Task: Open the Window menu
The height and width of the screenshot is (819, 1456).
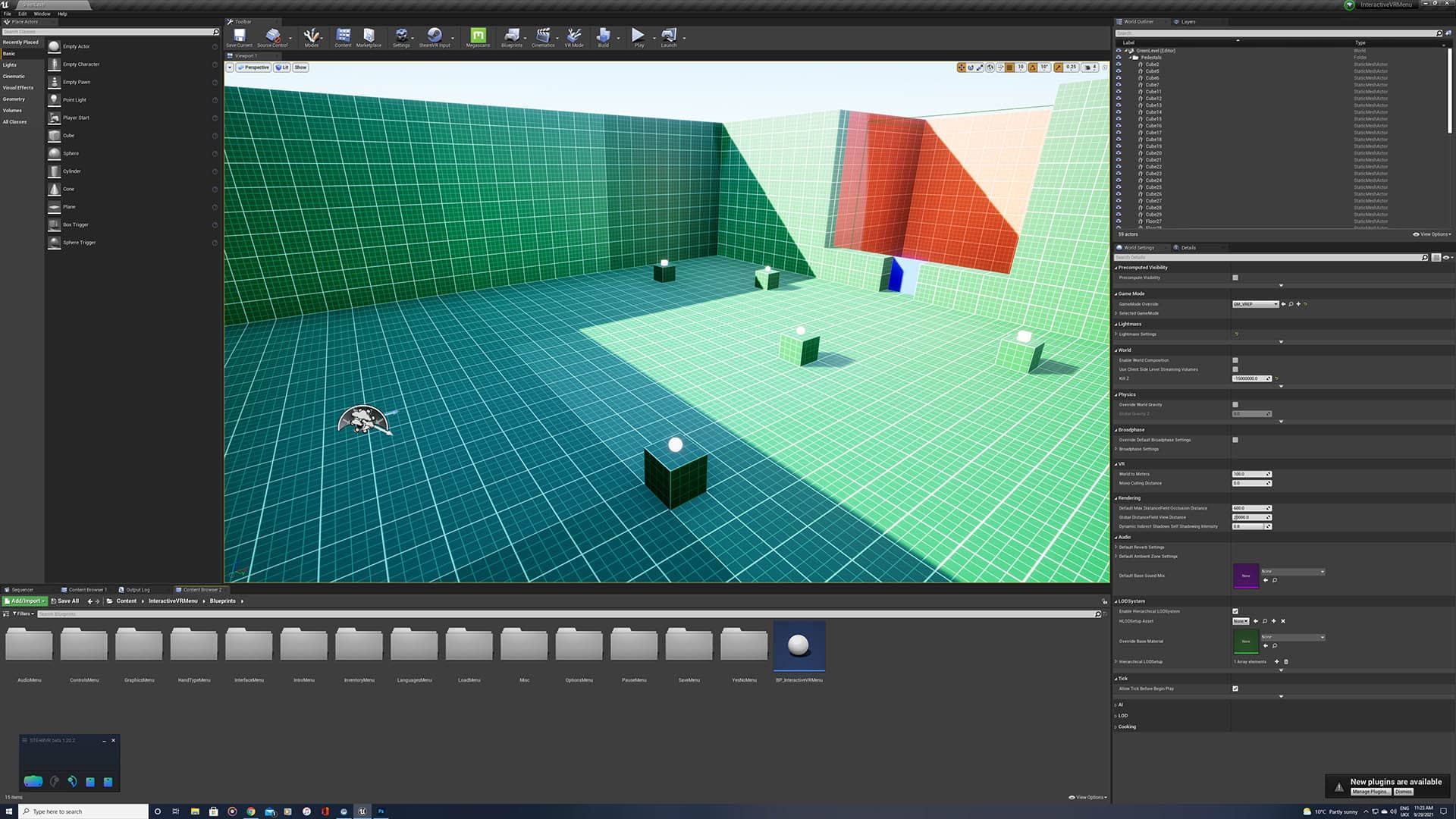Action: [x=42, y=14]
